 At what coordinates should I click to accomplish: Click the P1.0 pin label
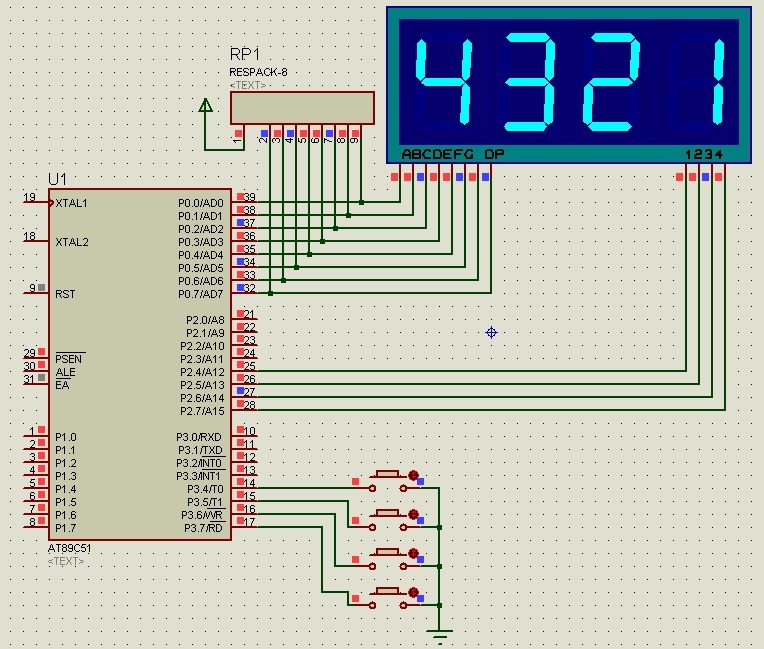(x=66, y=437)
